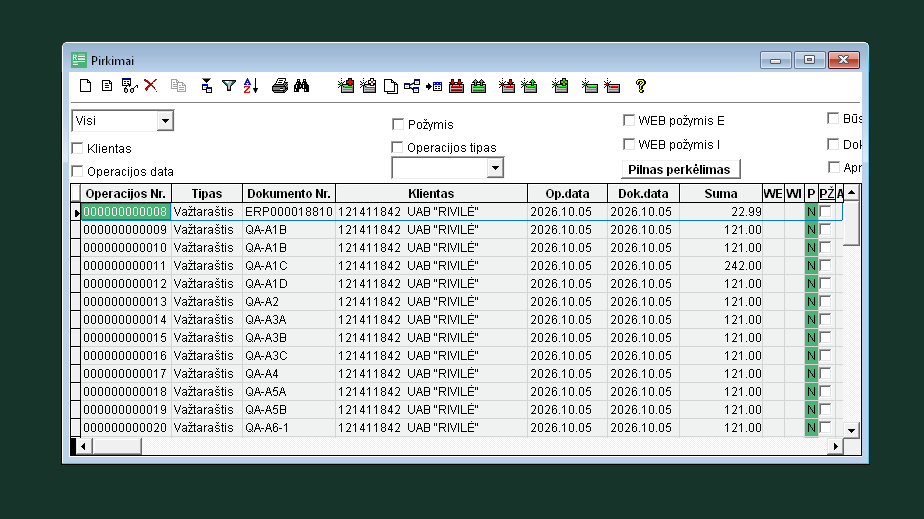
Task: Open the filter funnel tool
Action: coord(229,86)
